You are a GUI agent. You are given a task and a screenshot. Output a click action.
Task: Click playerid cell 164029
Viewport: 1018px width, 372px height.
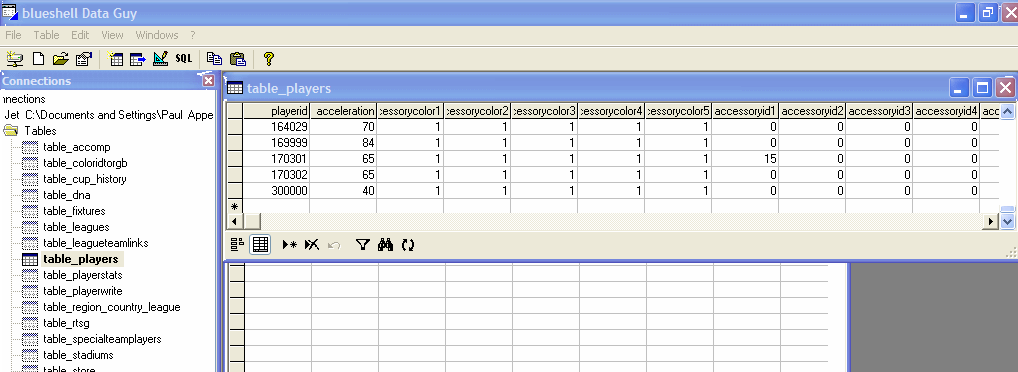[x=277, y=127]
